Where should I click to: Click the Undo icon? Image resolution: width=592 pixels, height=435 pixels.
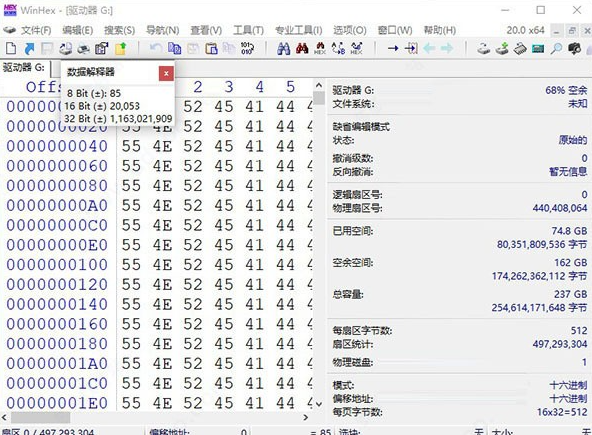156,48
